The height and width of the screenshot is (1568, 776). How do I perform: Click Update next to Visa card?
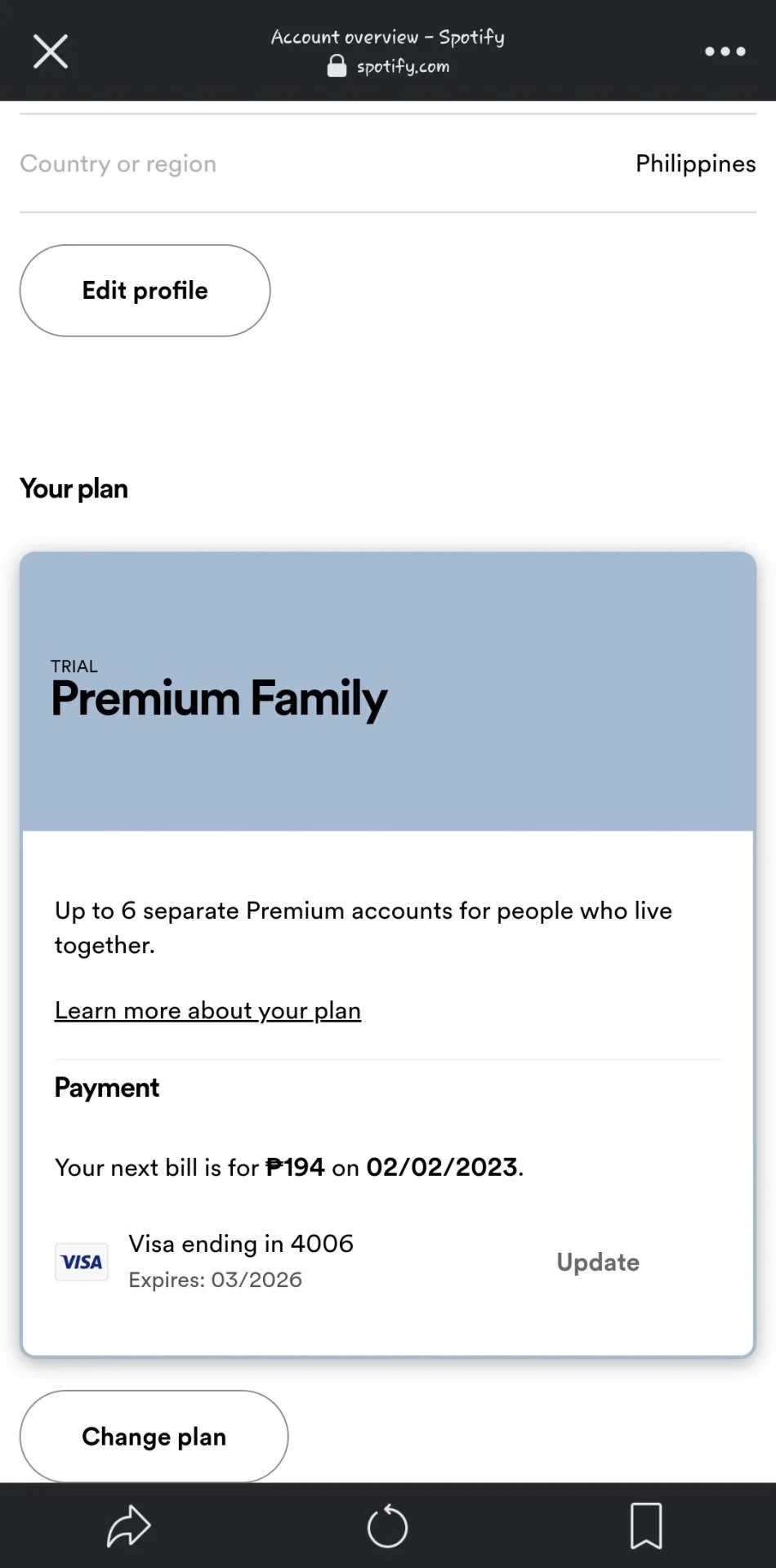[598, 1263]
